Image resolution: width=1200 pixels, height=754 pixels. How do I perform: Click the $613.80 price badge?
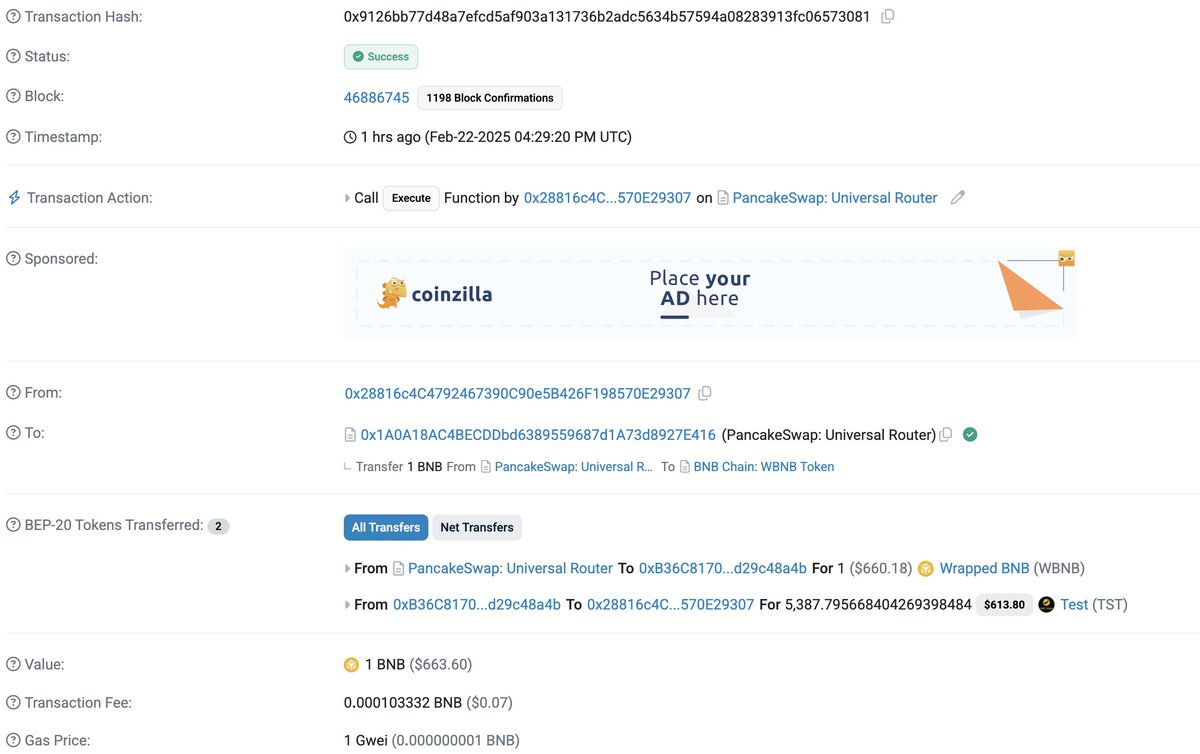click(x=1005, y=604)
